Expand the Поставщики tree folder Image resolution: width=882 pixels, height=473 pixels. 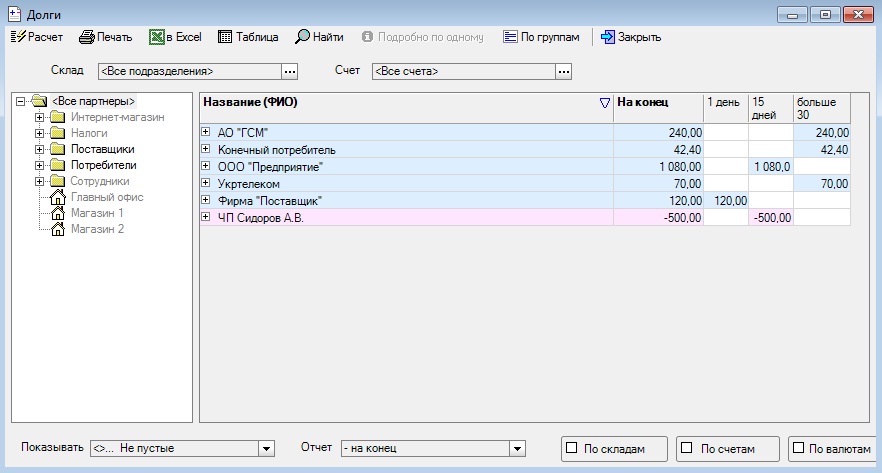click(40, 149)
